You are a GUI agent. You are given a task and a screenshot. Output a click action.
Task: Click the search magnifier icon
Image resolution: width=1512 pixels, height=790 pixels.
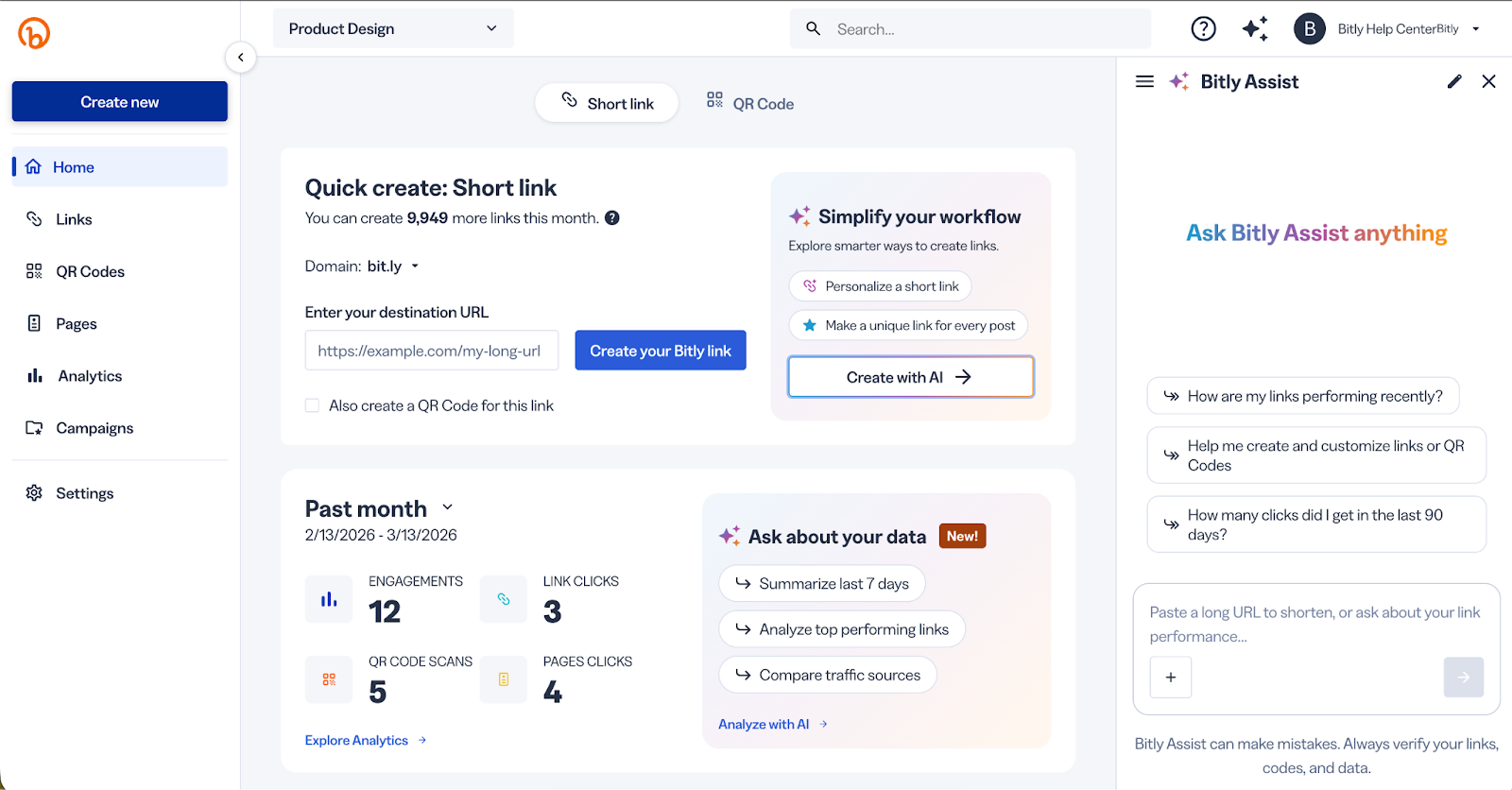[813, 29]
